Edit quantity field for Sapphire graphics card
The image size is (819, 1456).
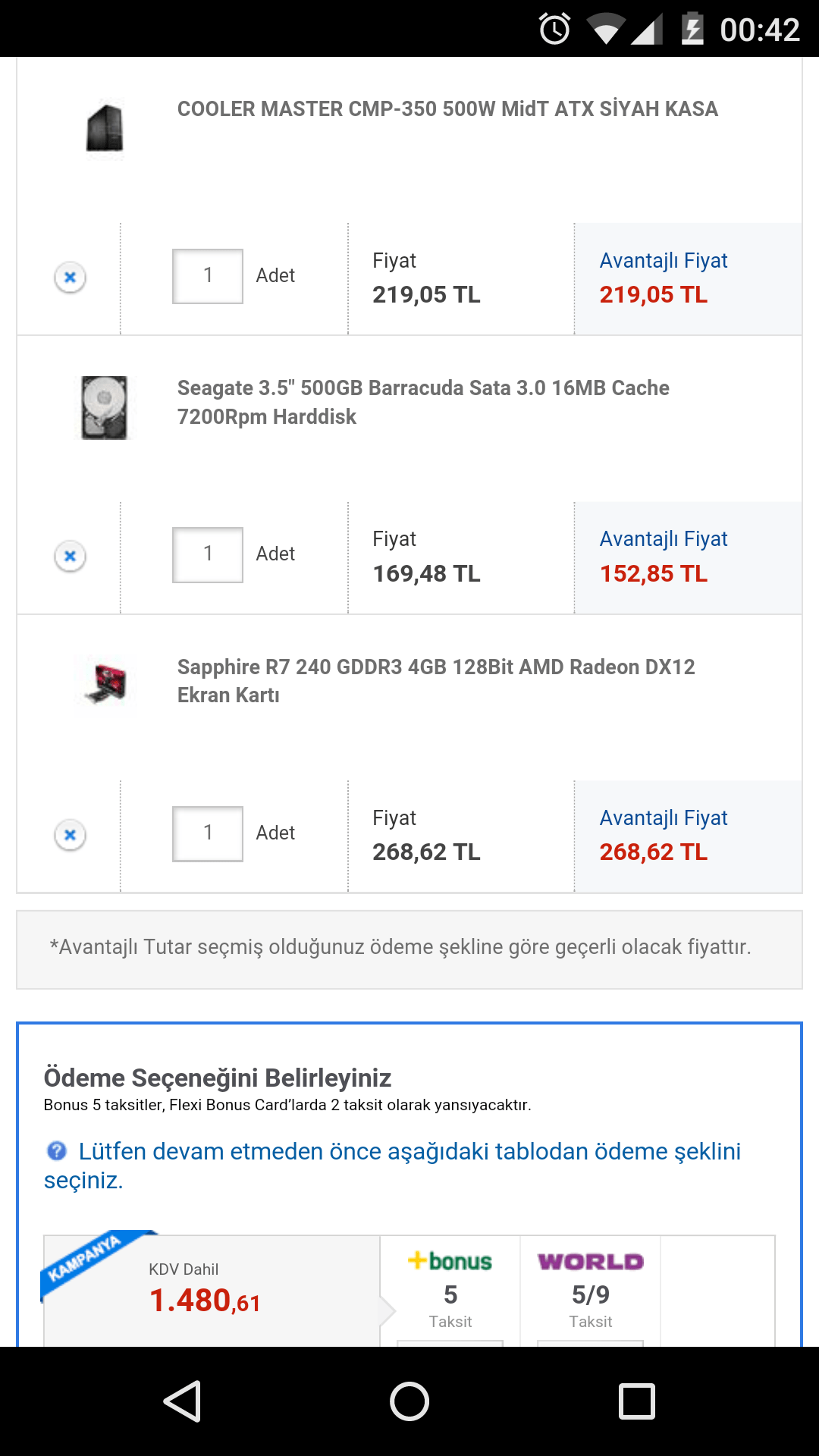click(x=208, y=833)
